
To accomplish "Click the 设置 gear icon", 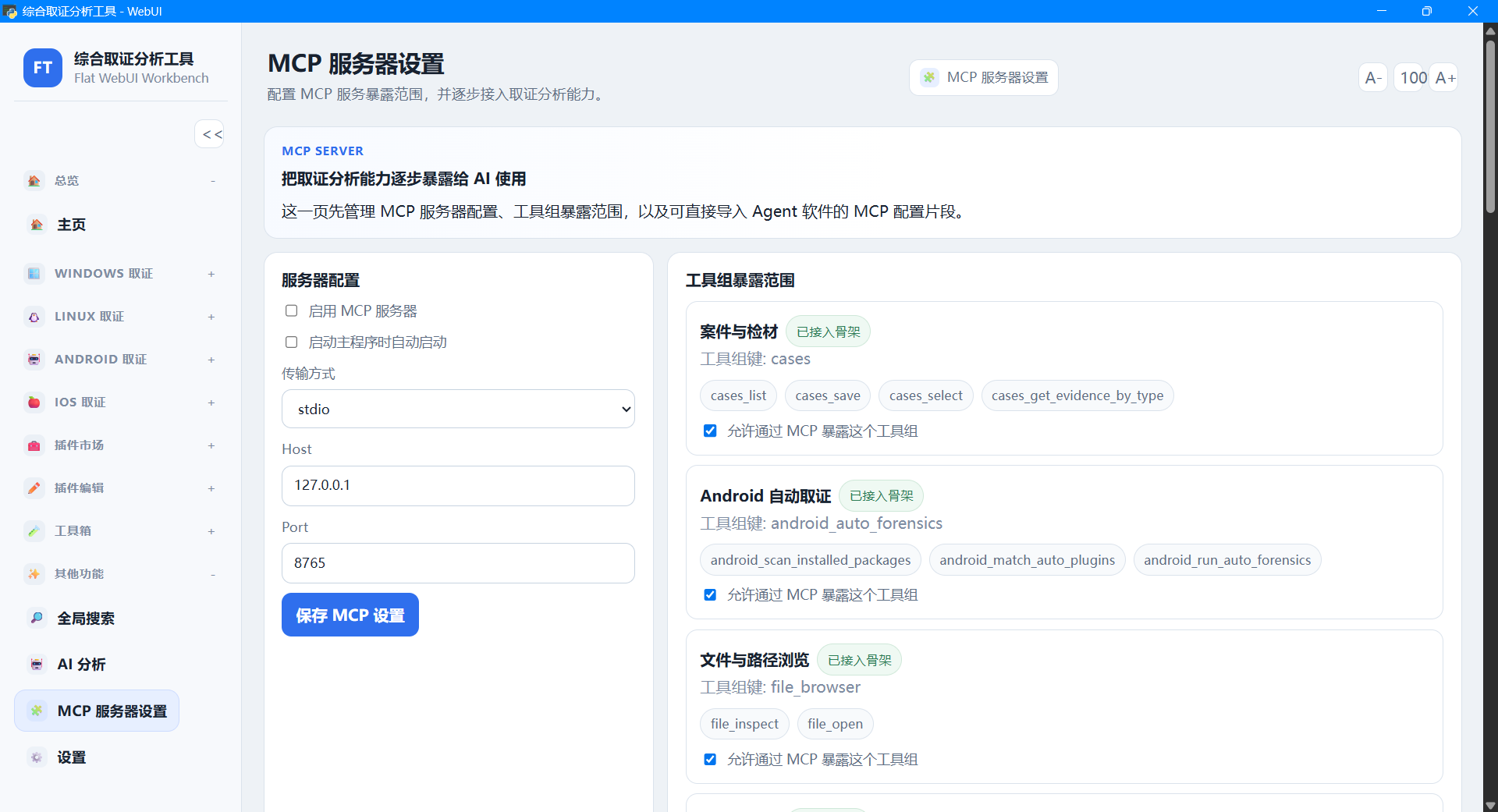I will (x=37, y=757).
